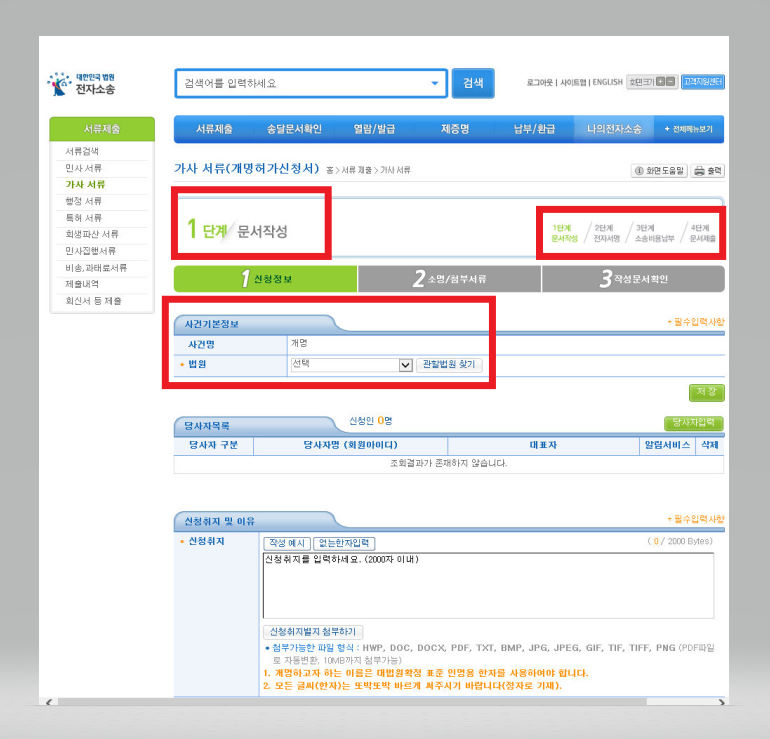Click 없는한자입력 button
Viewport: 770px width, 739px height.
[344, 543]
